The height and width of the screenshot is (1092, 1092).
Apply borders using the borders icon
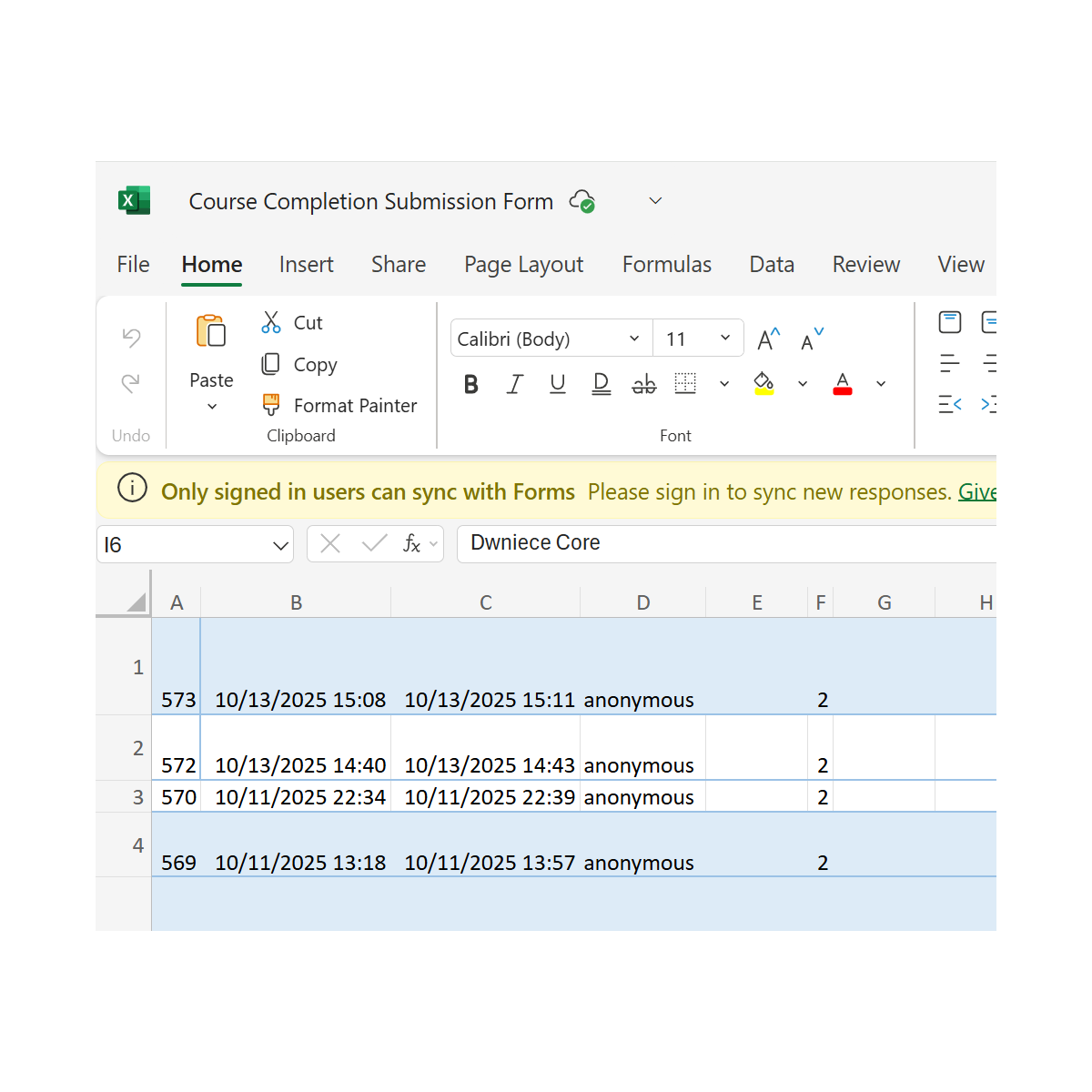point(685,384)
